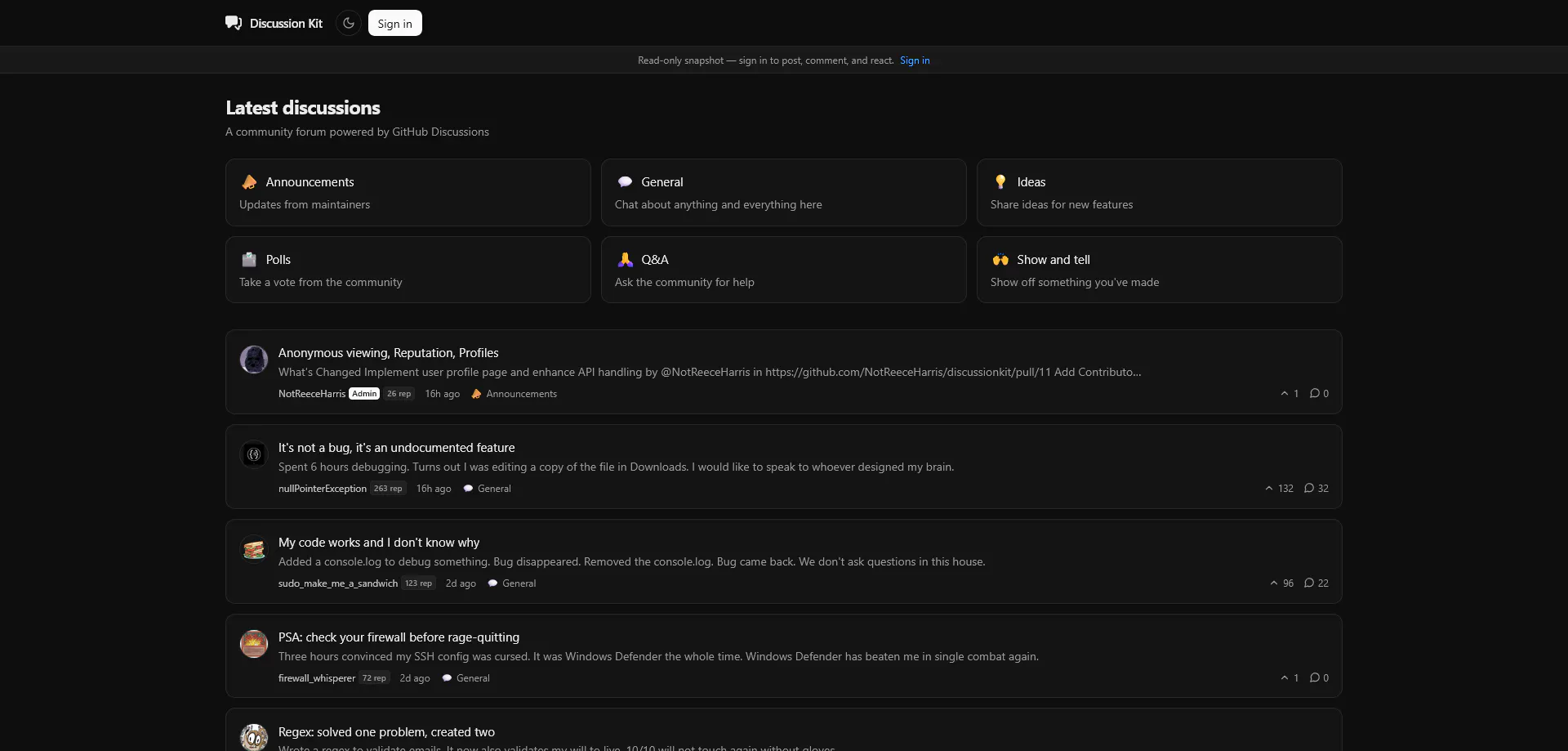
Task: Click the '26 rep' reputation badge
Action: pos(399,394)
